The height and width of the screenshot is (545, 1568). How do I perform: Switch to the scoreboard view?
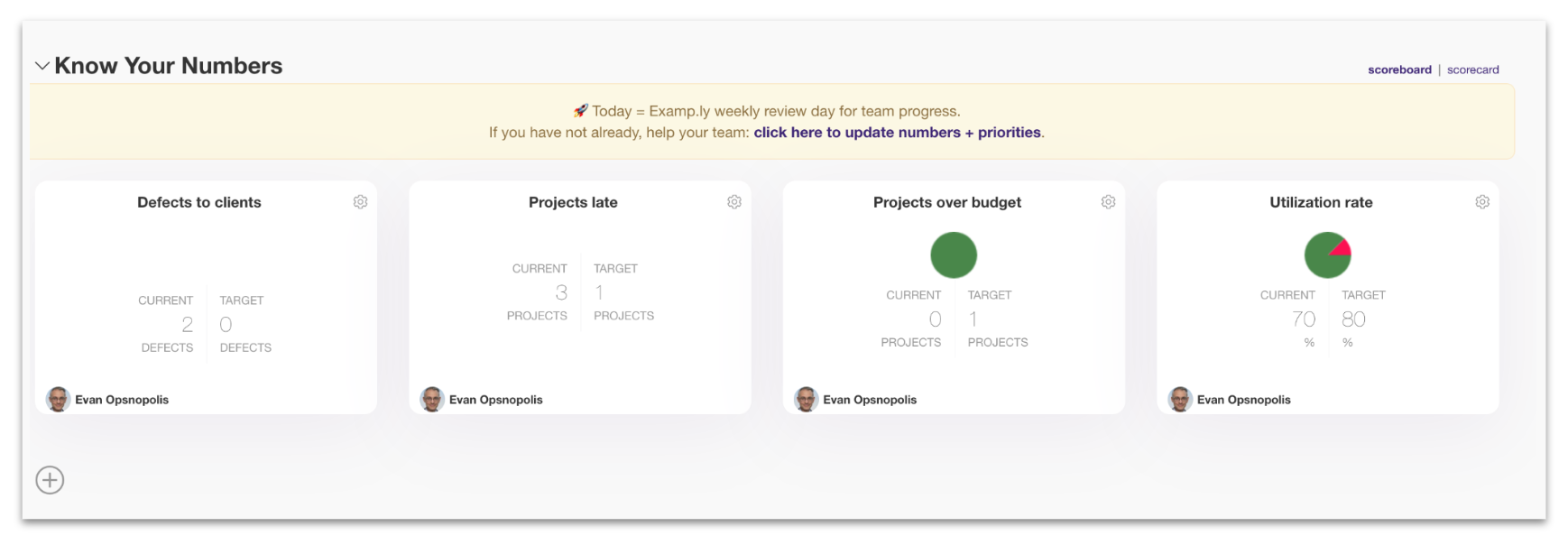(1399, 69)
